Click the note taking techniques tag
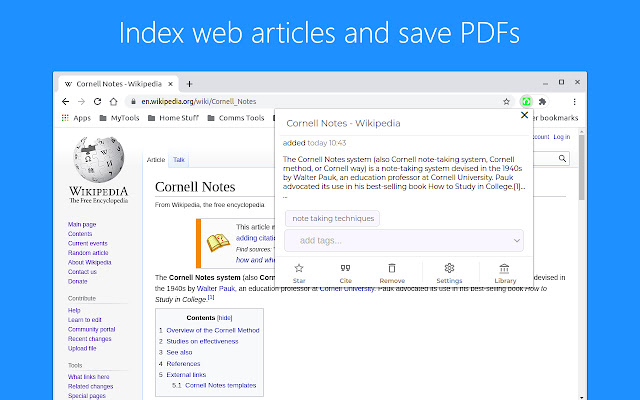This screenshot has height=400, width=640. [333, 218]
